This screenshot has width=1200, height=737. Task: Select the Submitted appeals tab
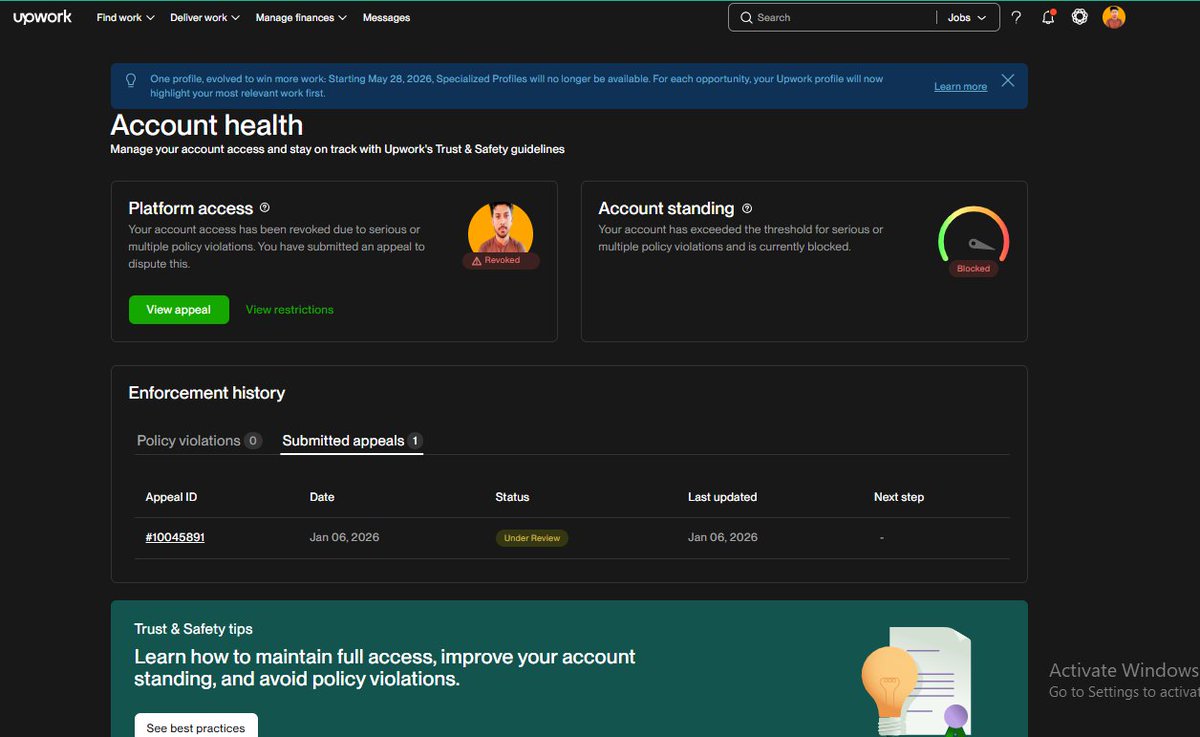click(352, 441)
